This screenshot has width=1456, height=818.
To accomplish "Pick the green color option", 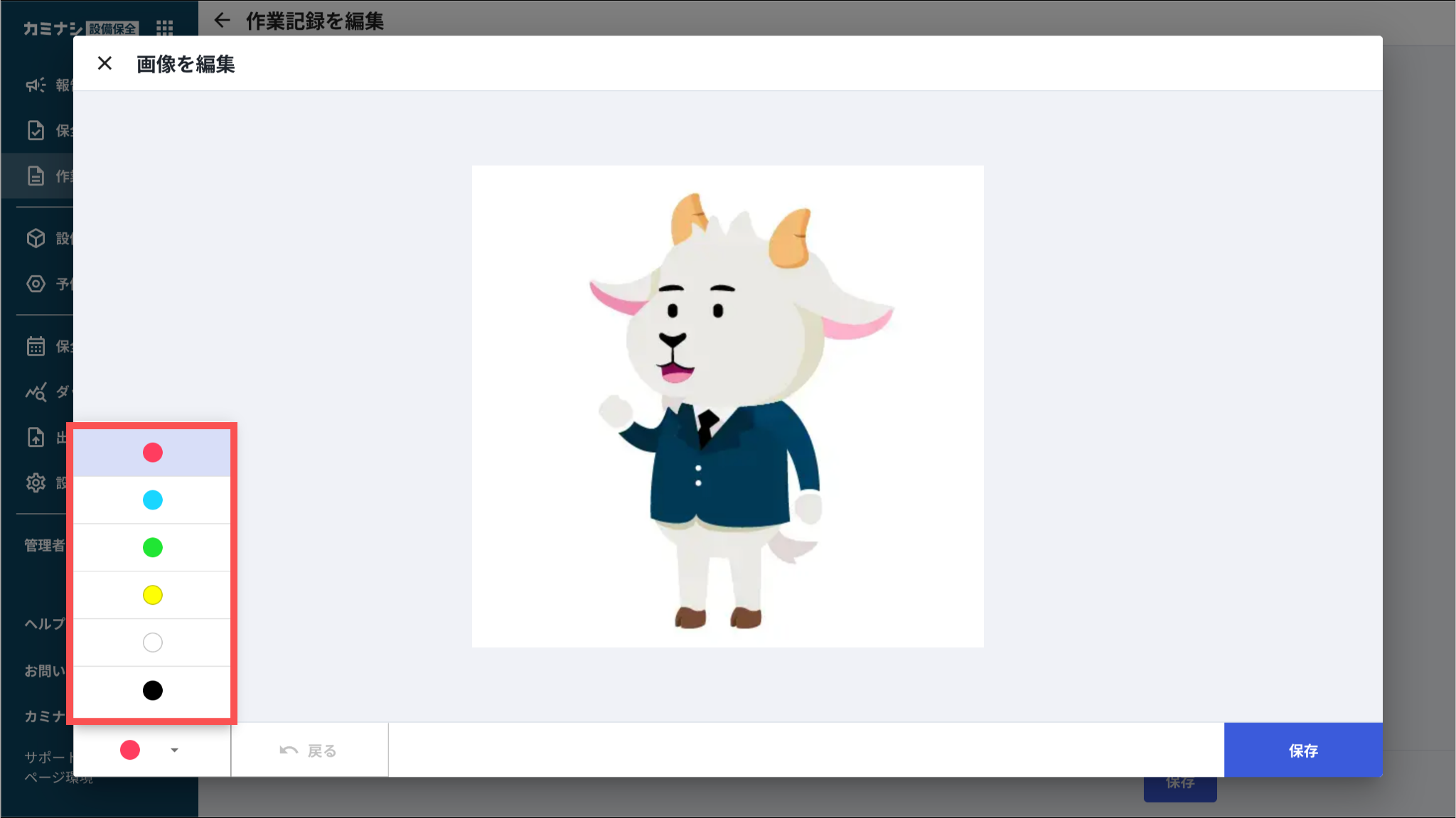I will pyautogui.click(x=152, y=548).
